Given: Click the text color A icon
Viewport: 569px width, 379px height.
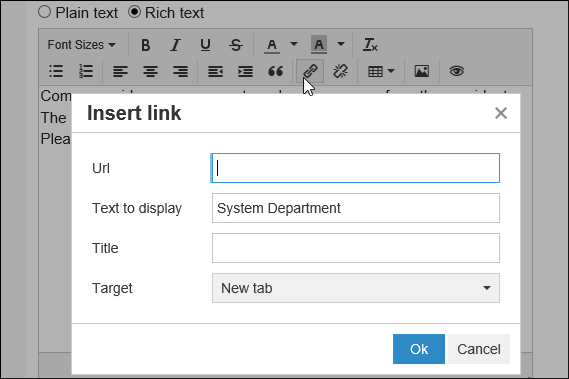Looking at the screenshot, I should tap(272, 45).
